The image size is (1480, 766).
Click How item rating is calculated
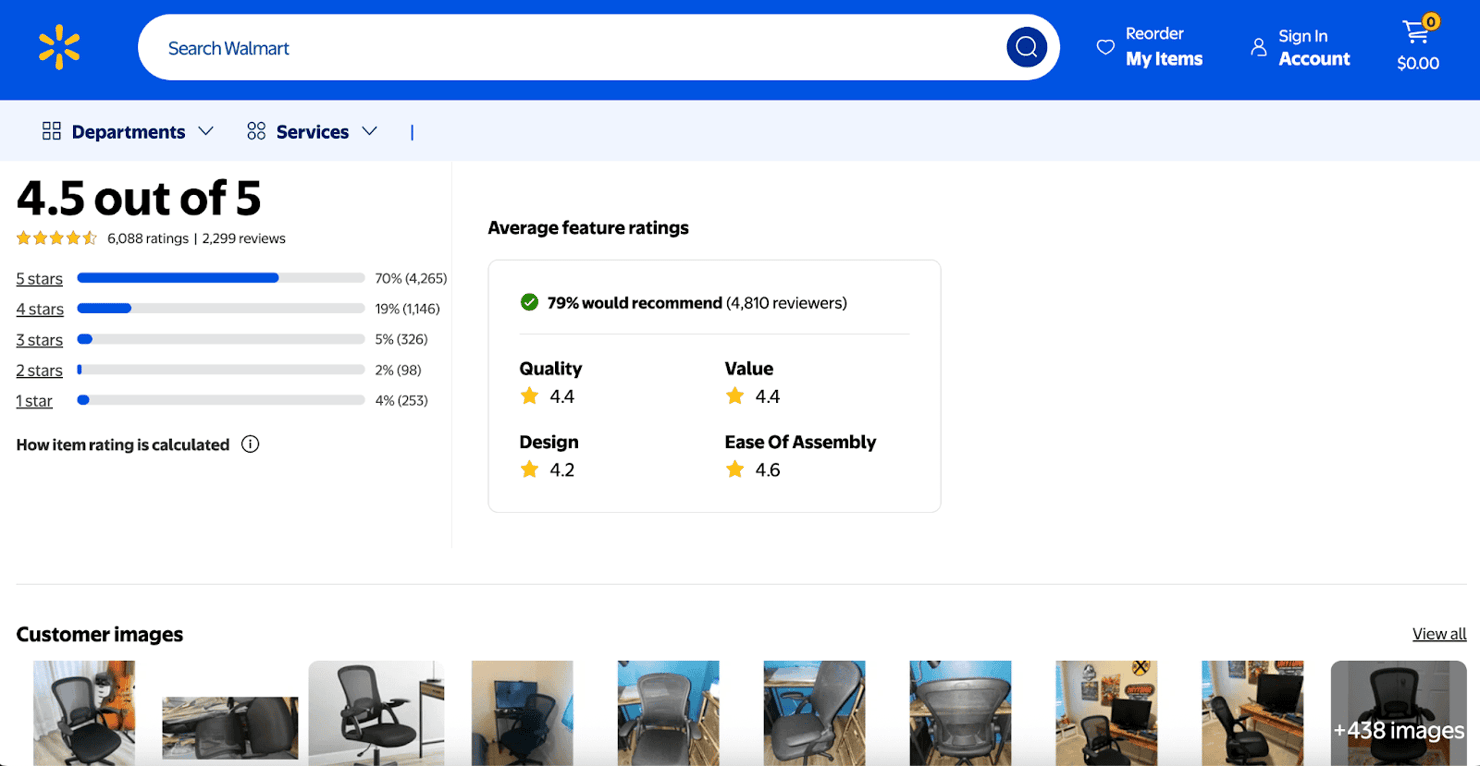point(123,445)
